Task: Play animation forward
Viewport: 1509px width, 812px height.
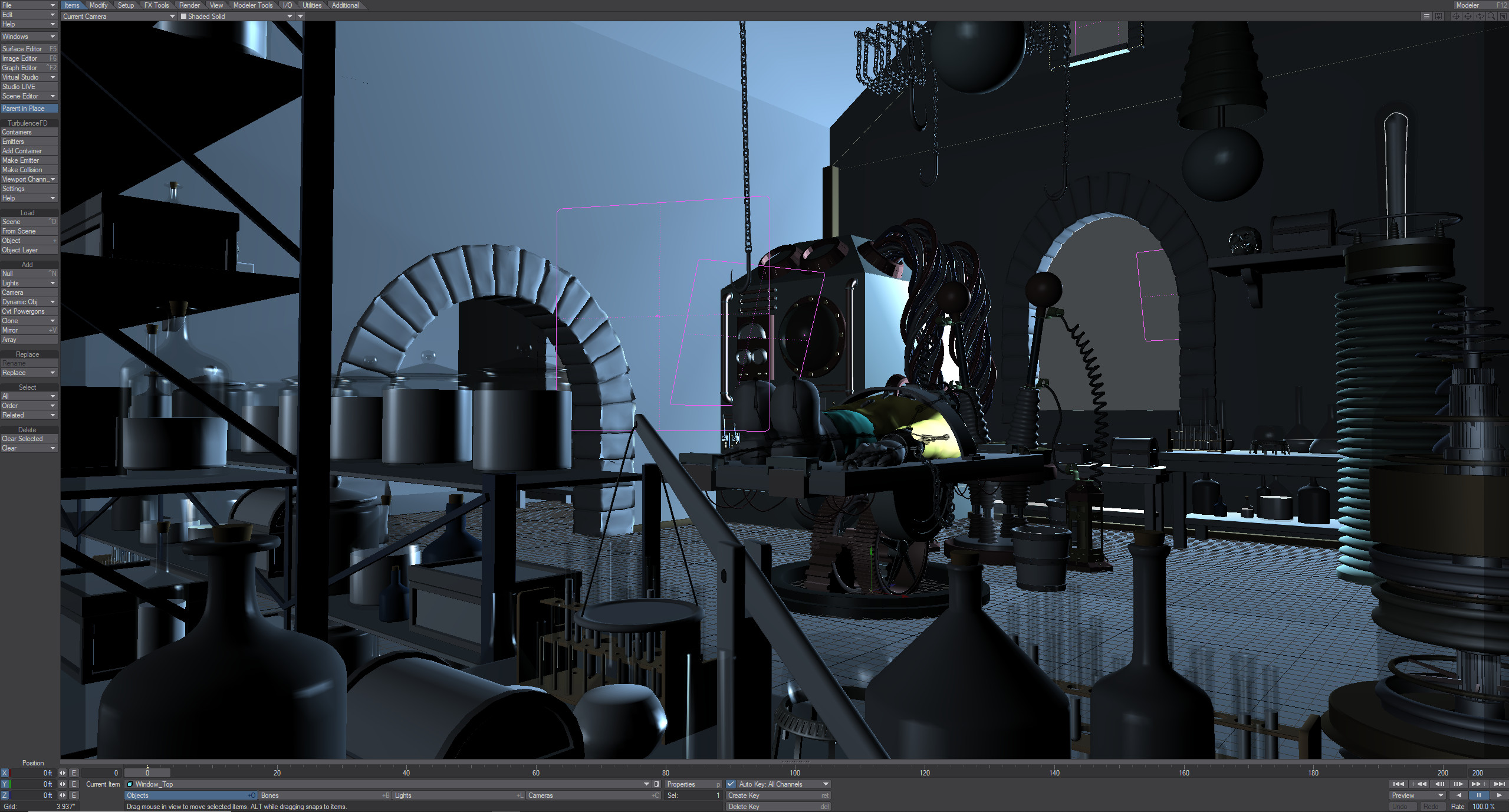Action: [x=1499, y=795]
